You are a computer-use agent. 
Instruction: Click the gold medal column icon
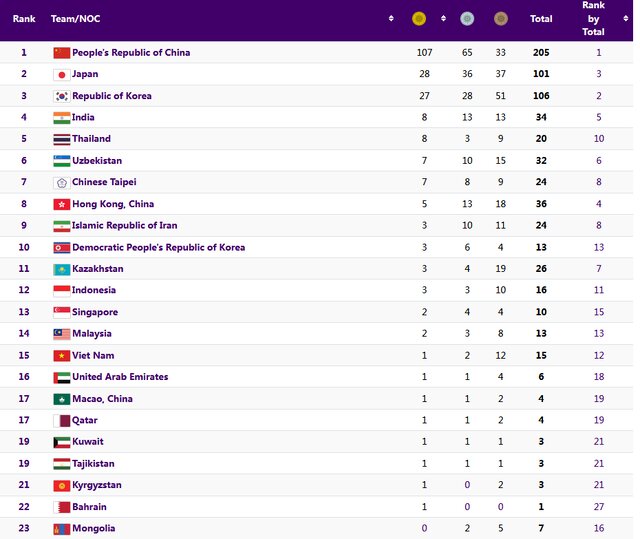(x=419, y=18)
